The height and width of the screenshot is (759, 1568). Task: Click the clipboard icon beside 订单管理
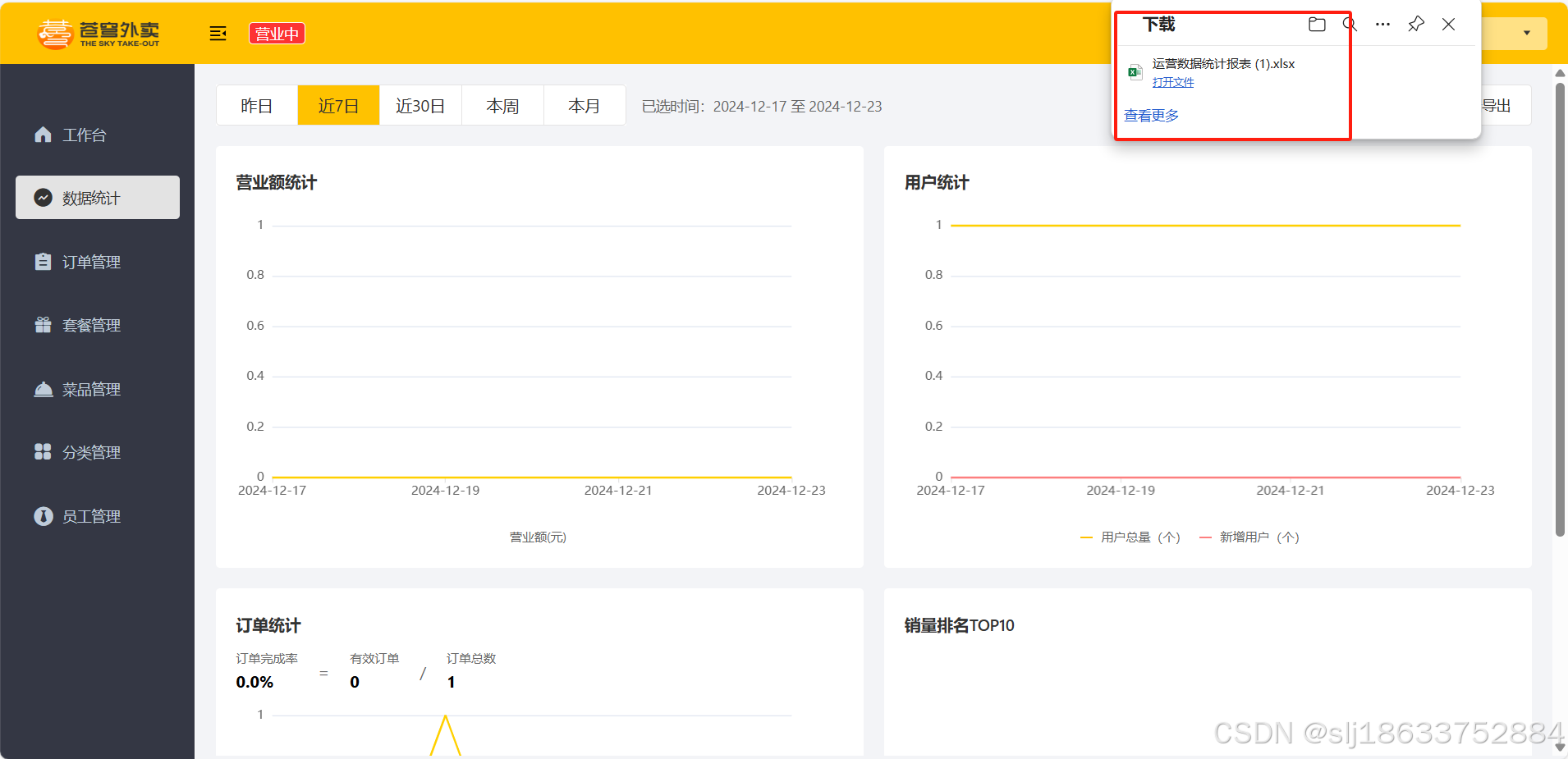tap(43, 262)
